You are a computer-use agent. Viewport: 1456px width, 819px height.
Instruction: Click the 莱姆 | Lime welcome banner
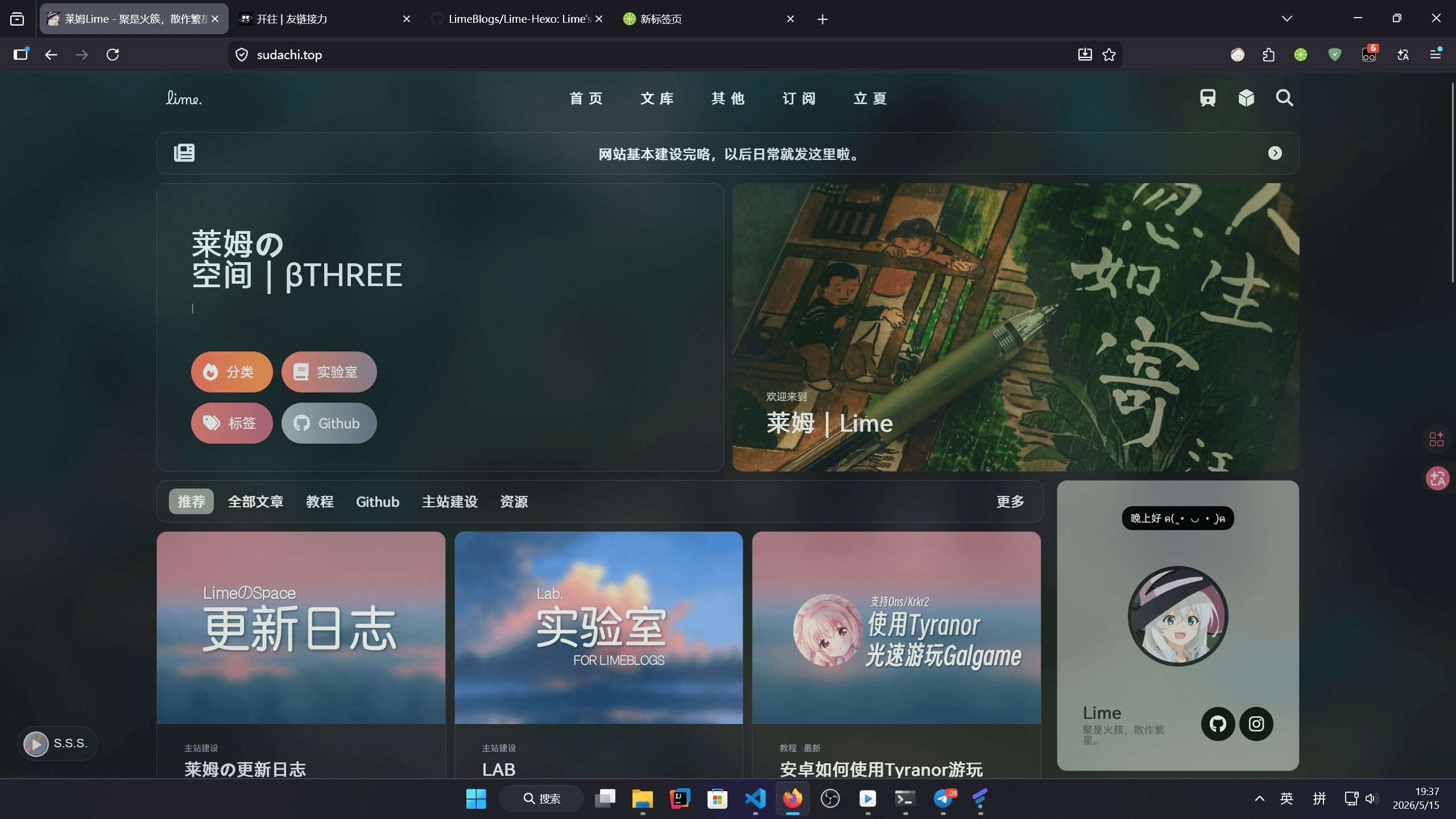(x=1015, y=327)
